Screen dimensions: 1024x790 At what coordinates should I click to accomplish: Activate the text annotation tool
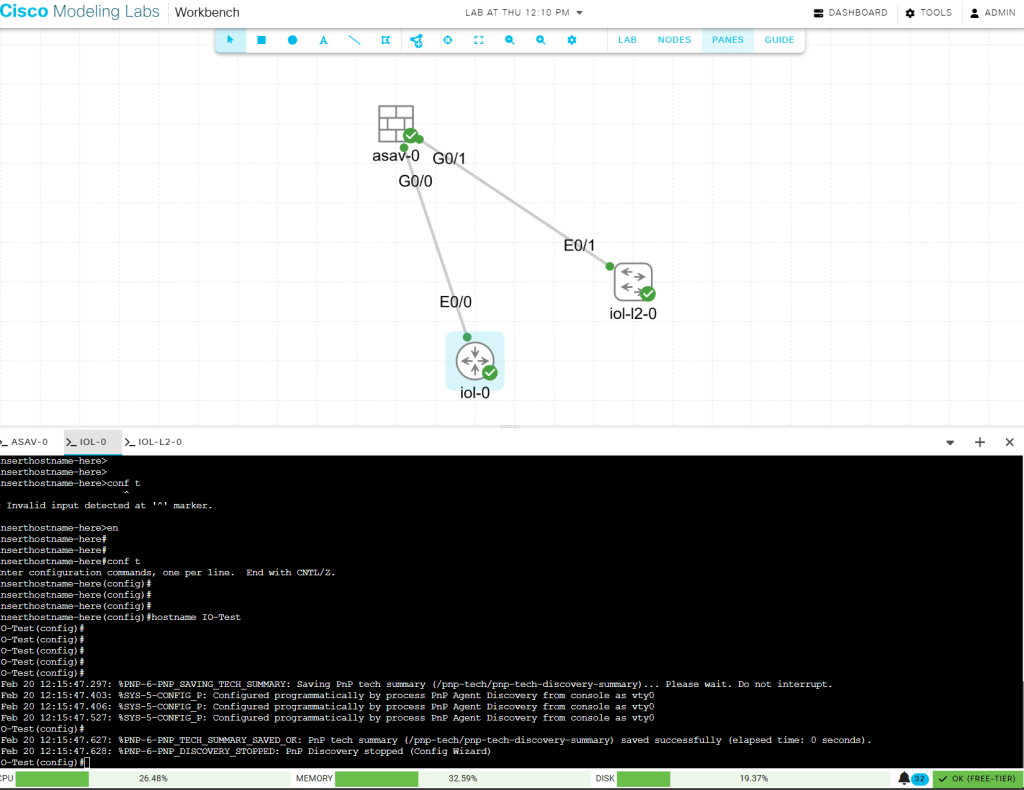323,40
